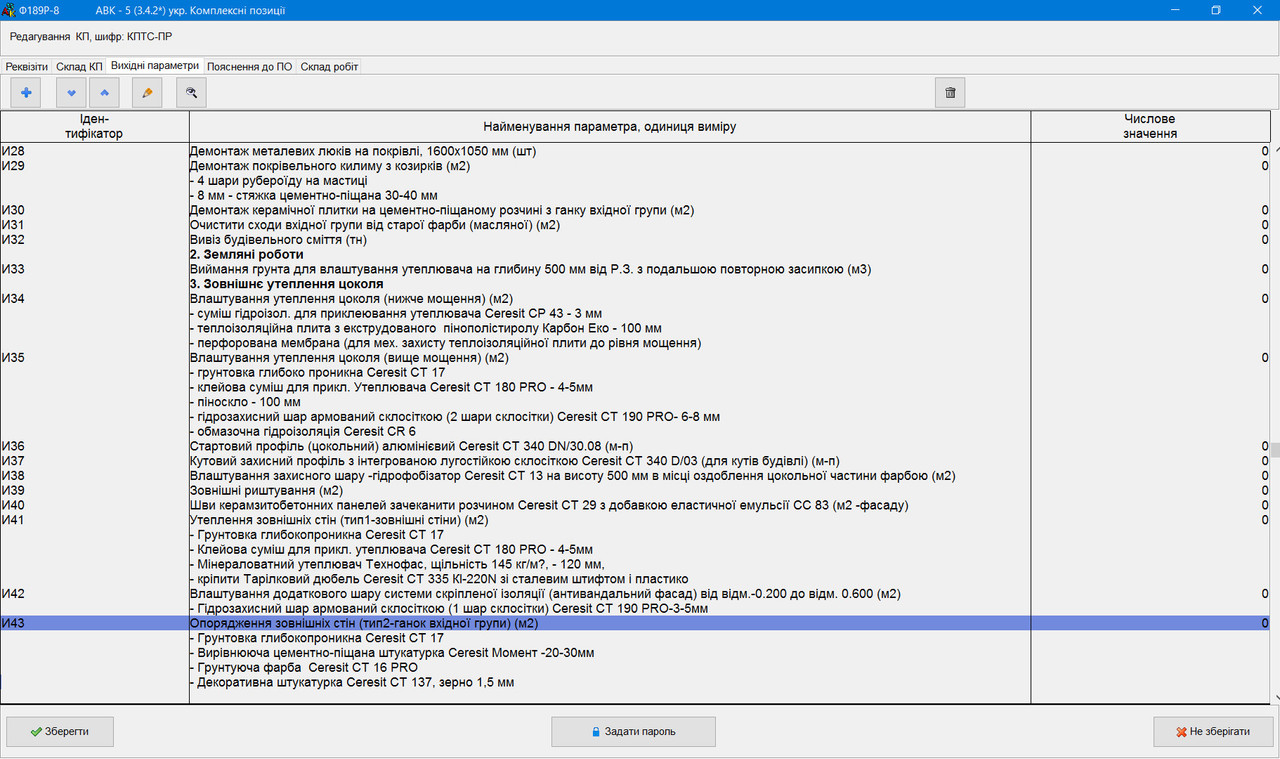Click the Числове значення column header
The image size is (1280, 759).
[x=1150, y=126]
